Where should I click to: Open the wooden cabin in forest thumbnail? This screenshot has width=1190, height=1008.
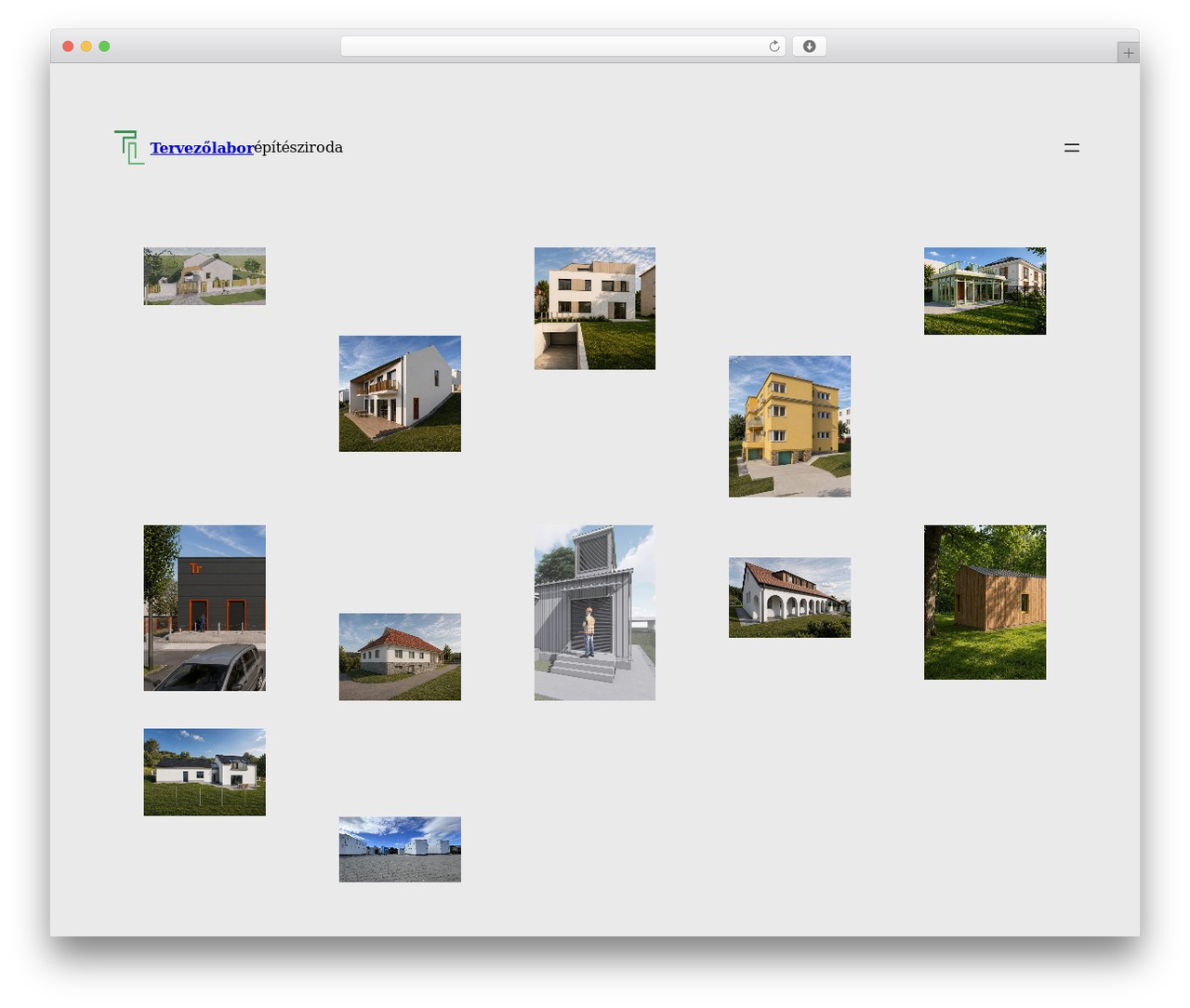985,603
